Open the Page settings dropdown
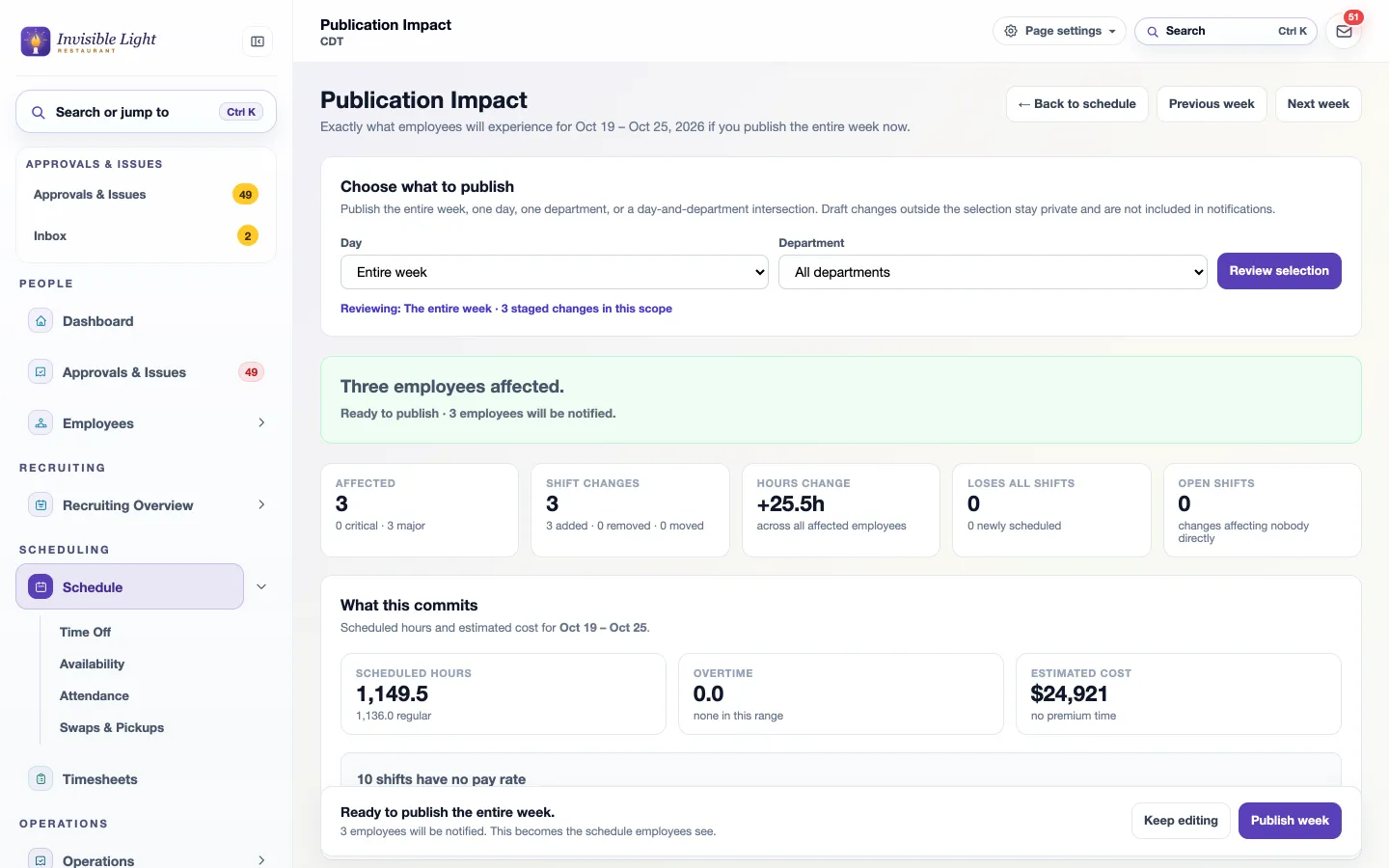The width and height of the screenshot is (1389, 868). click(1059, 31)
